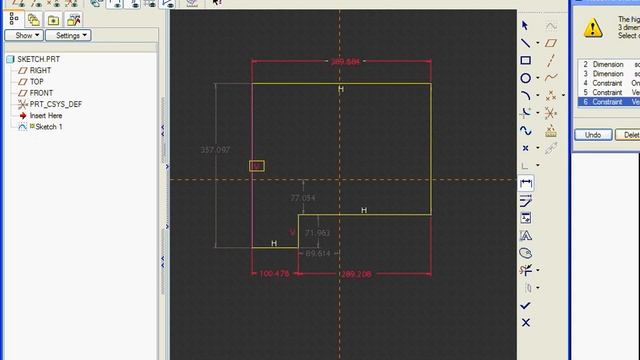Choose the Fillet sketch tool
640x360 pixels.
coord(525,113)
